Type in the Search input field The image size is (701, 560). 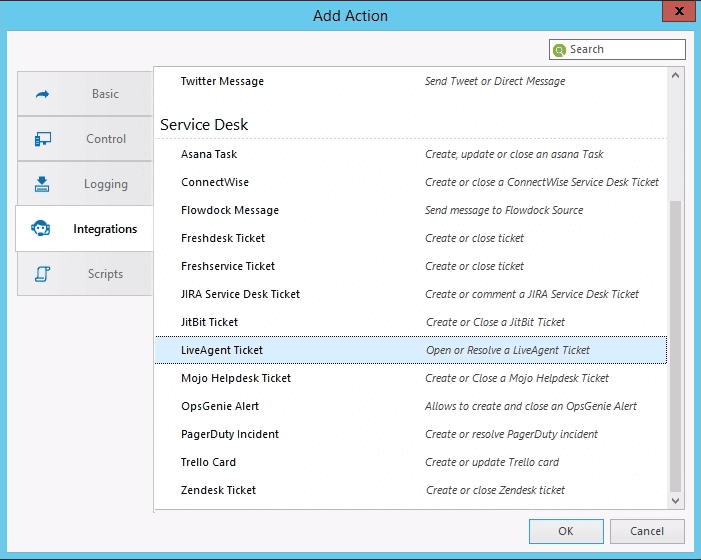(x=625, y=50)
